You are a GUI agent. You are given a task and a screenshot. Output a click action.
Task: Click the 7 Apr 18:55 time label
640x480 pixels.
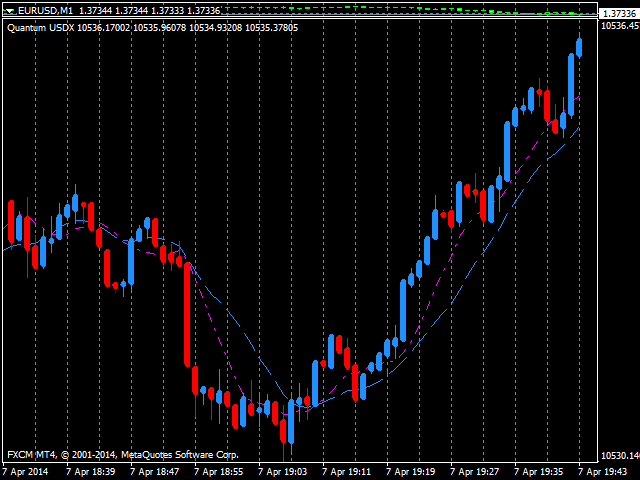tap(219, 471)
